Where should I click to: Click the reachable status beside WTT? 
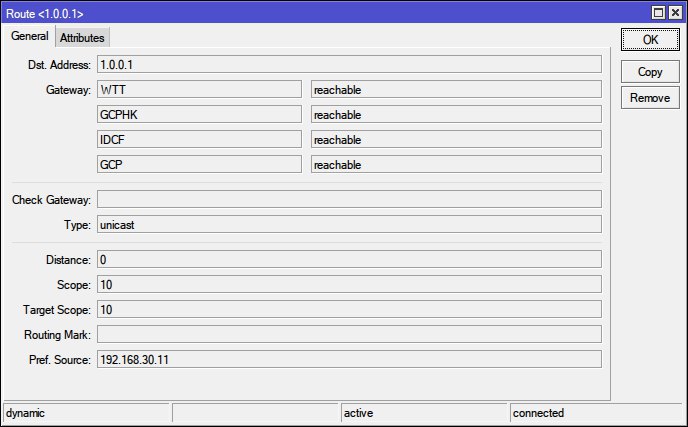click(x=455, y=89)
